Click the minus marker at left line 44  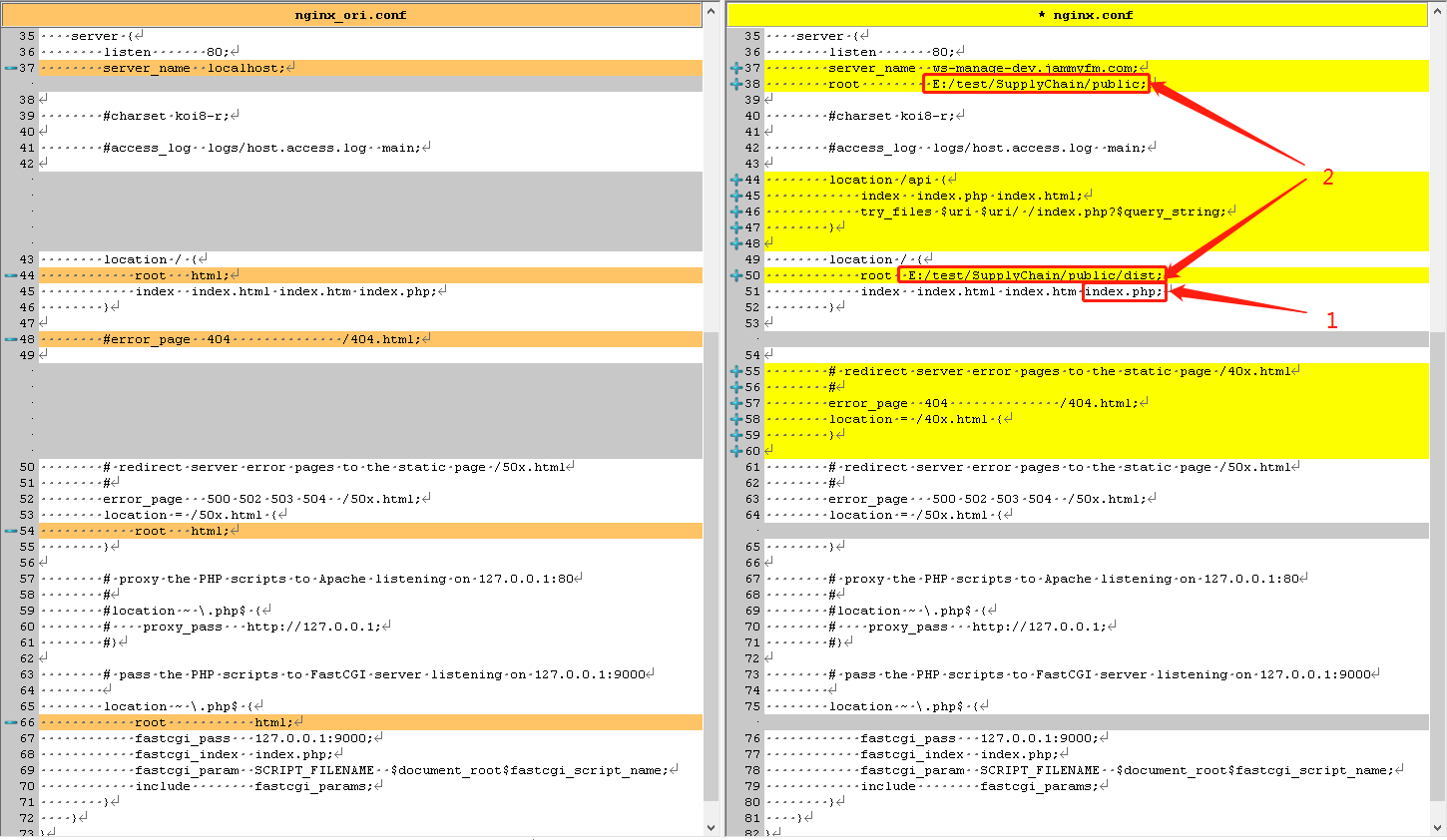tap(11, 275)
